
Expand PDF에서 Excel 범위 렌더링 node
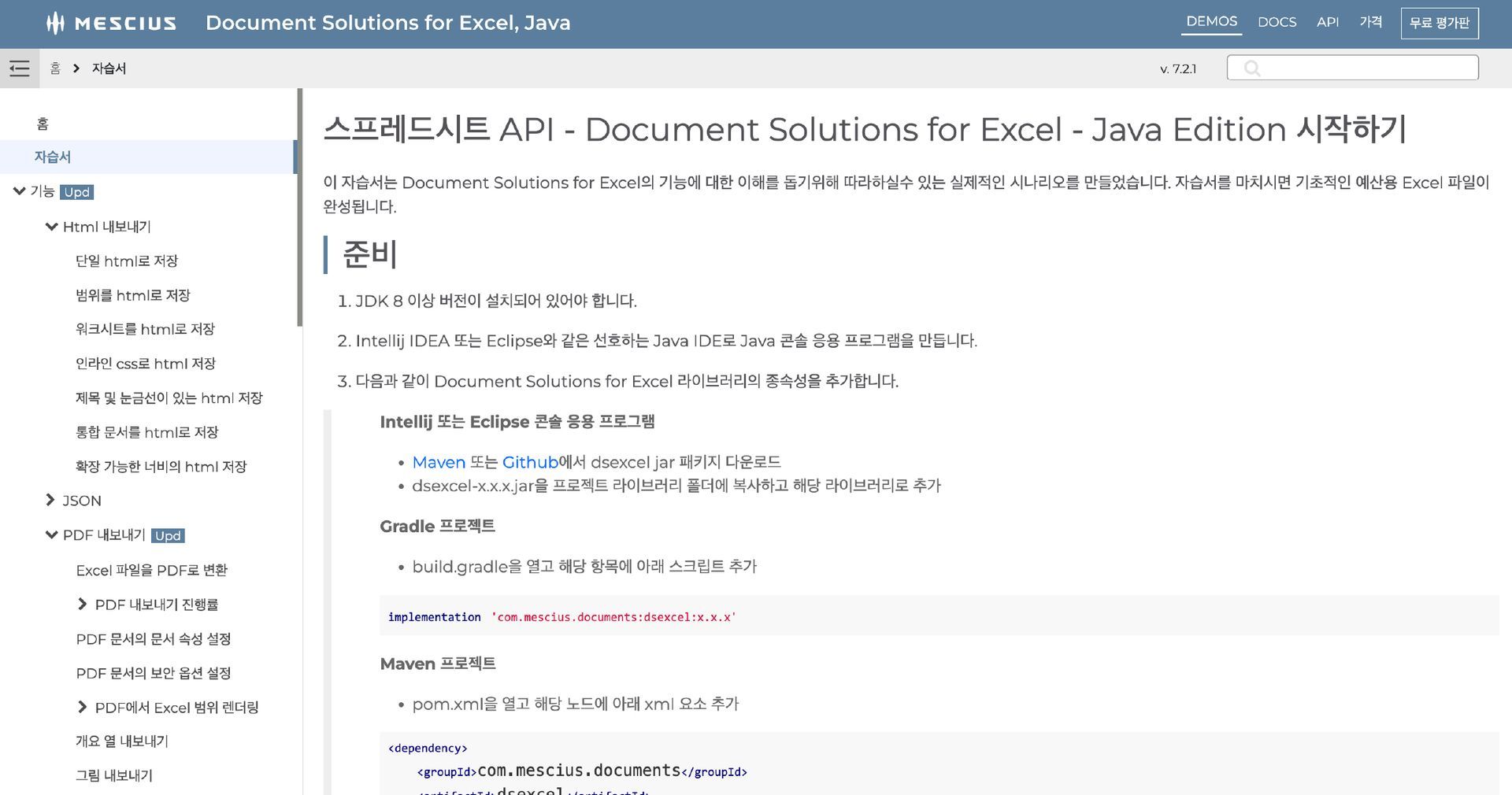pos(83,707)
